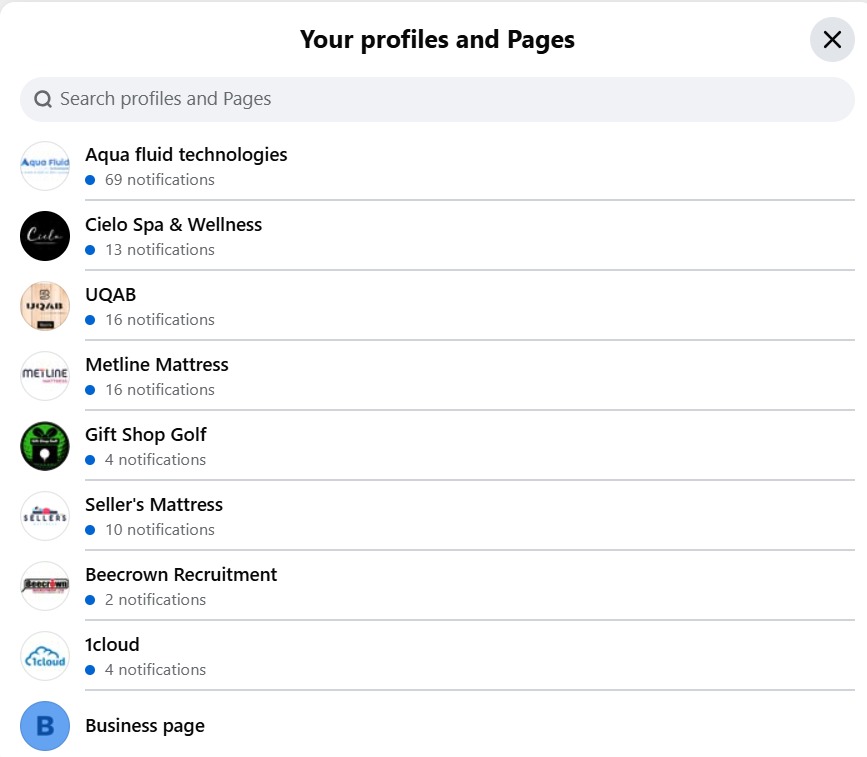
Task: Switch to the 1cloud page
Action: [x=112, y=645]
